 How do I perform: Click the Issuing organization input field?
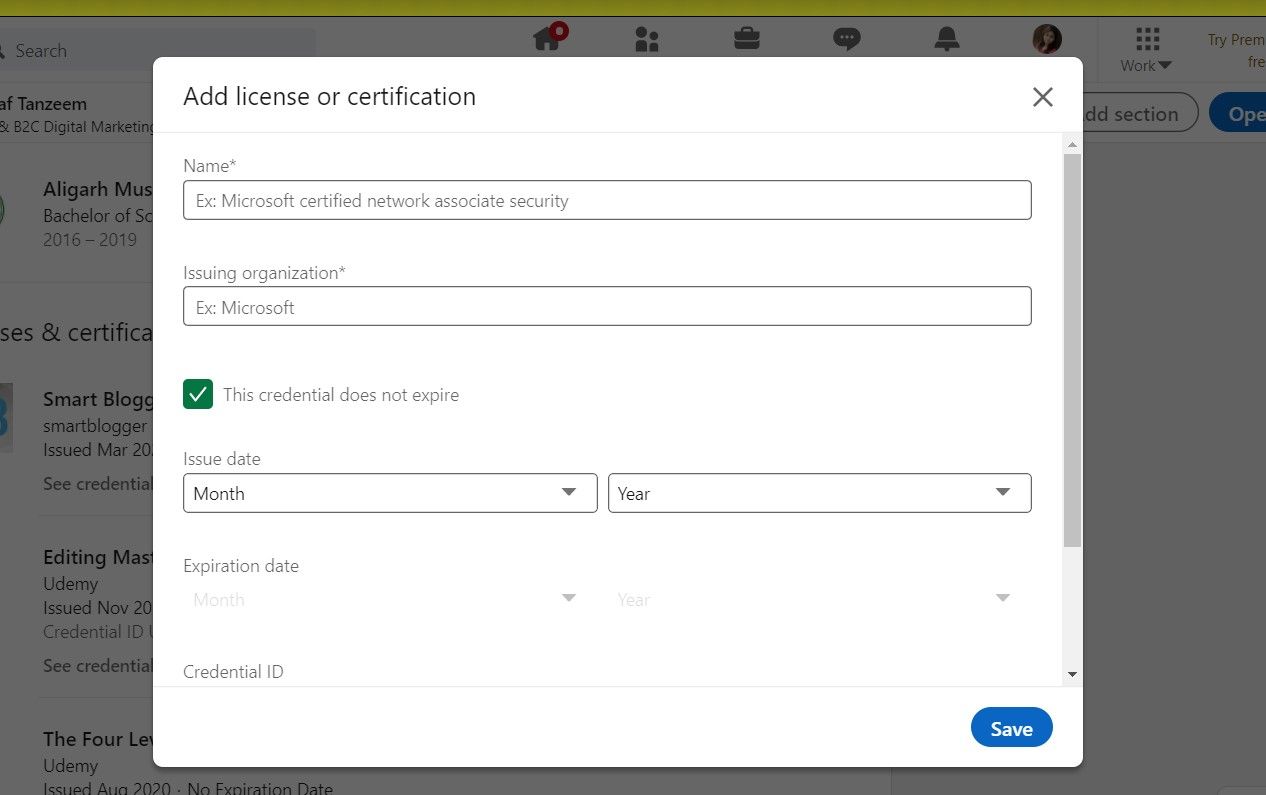(607, 306)
